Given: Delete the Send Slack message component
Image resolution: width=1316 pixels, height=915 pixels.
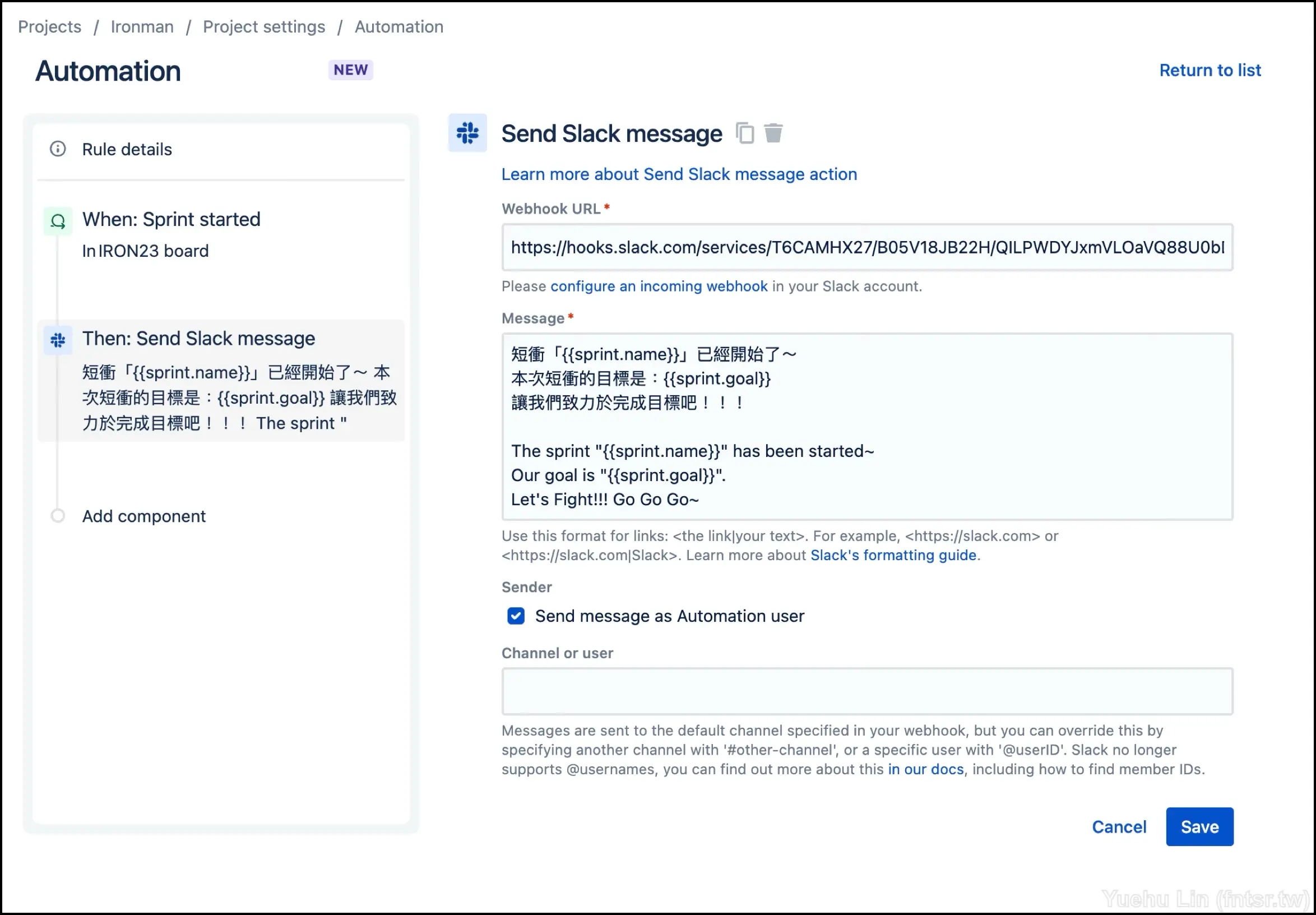Looking at the screenshot, I should pos(773,133).
